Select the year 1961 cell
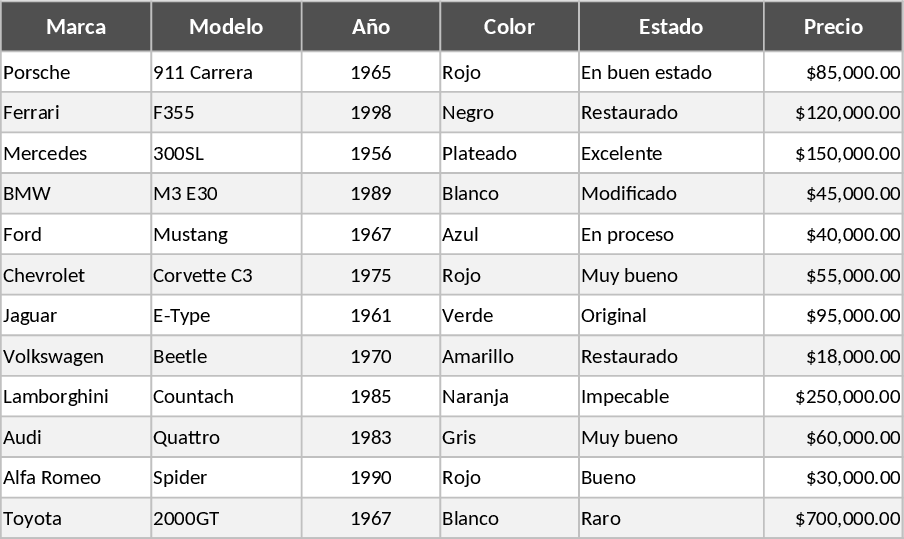Image resolution: width=904 pixels, height=539 pixels. point(370,316)
